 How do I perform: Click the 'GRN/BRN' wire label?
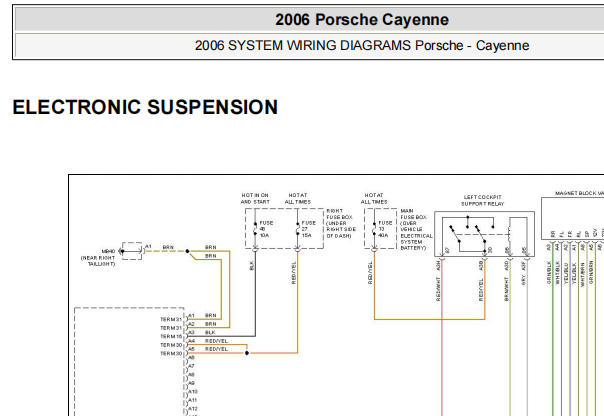(x=591, y=273)
